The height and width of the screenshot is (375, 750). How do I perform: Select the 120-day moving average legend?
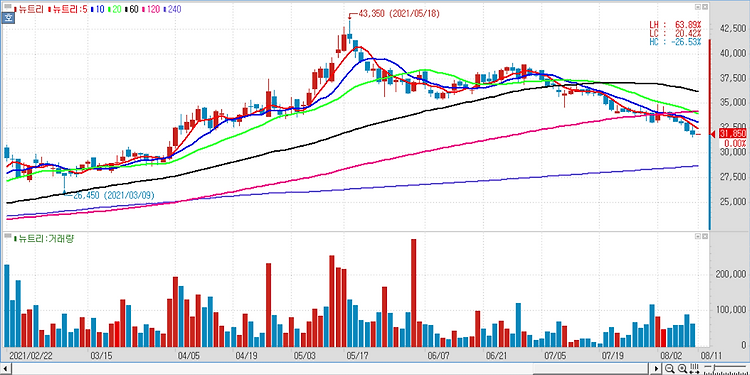click(x=152, y=9)
